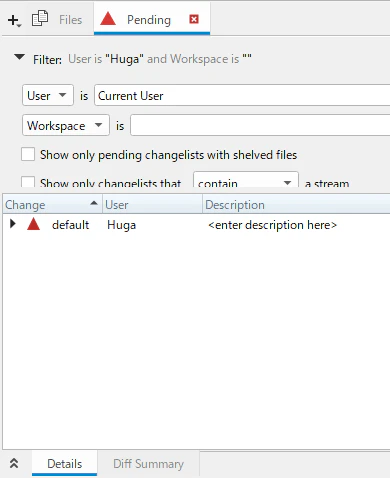This screenshot has height=478, width=390.
Task: Sort by the Description column header
Action: pos(296,204)
